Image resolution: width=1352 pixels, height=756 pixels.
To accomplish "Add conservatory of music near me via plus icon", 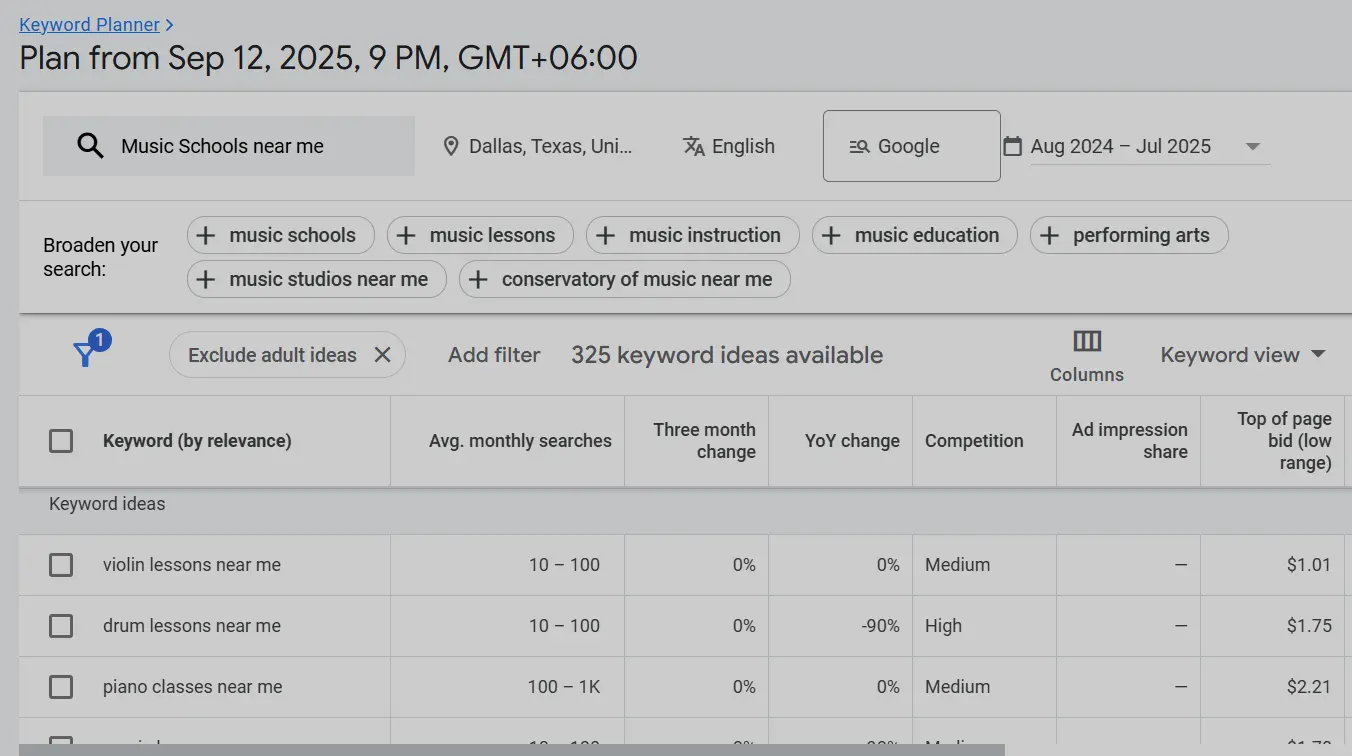I will click(x=477, y=279).
